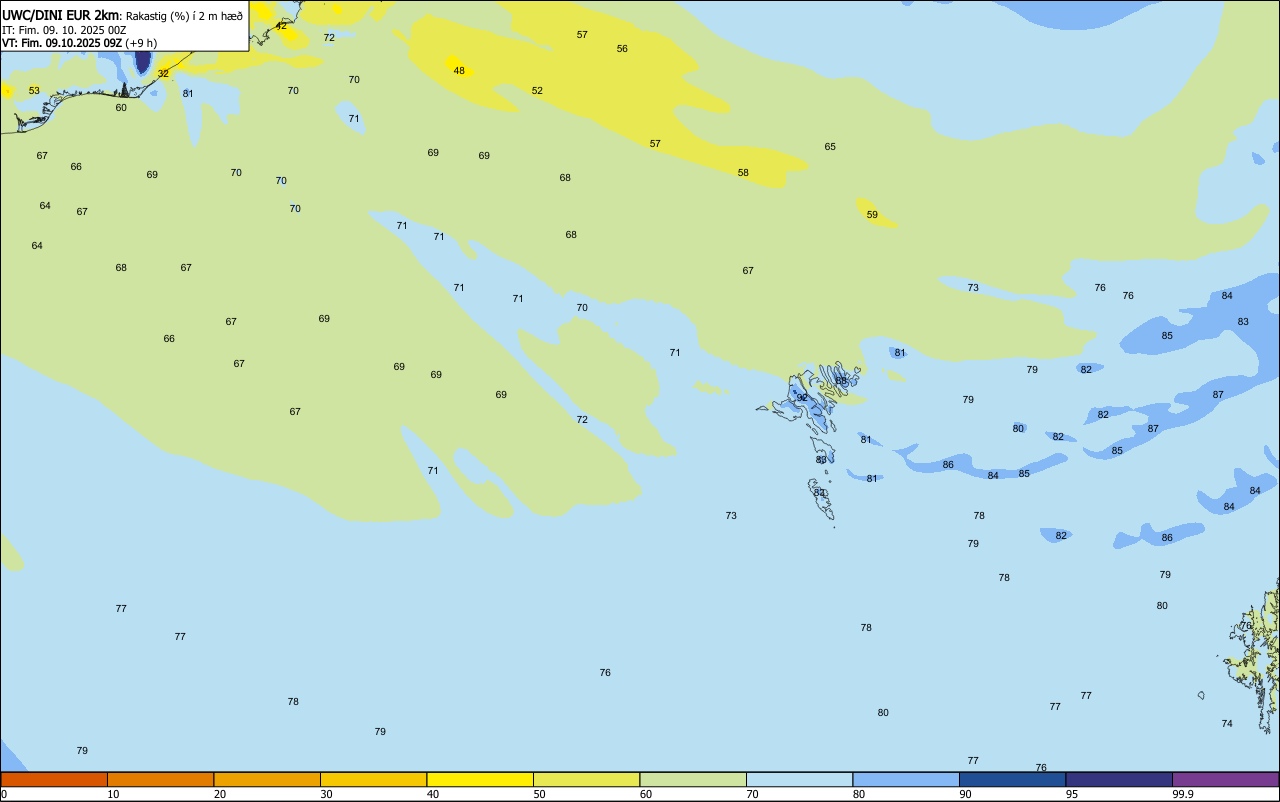
Task: Click the legend tick label '90'
Action: 965,794
